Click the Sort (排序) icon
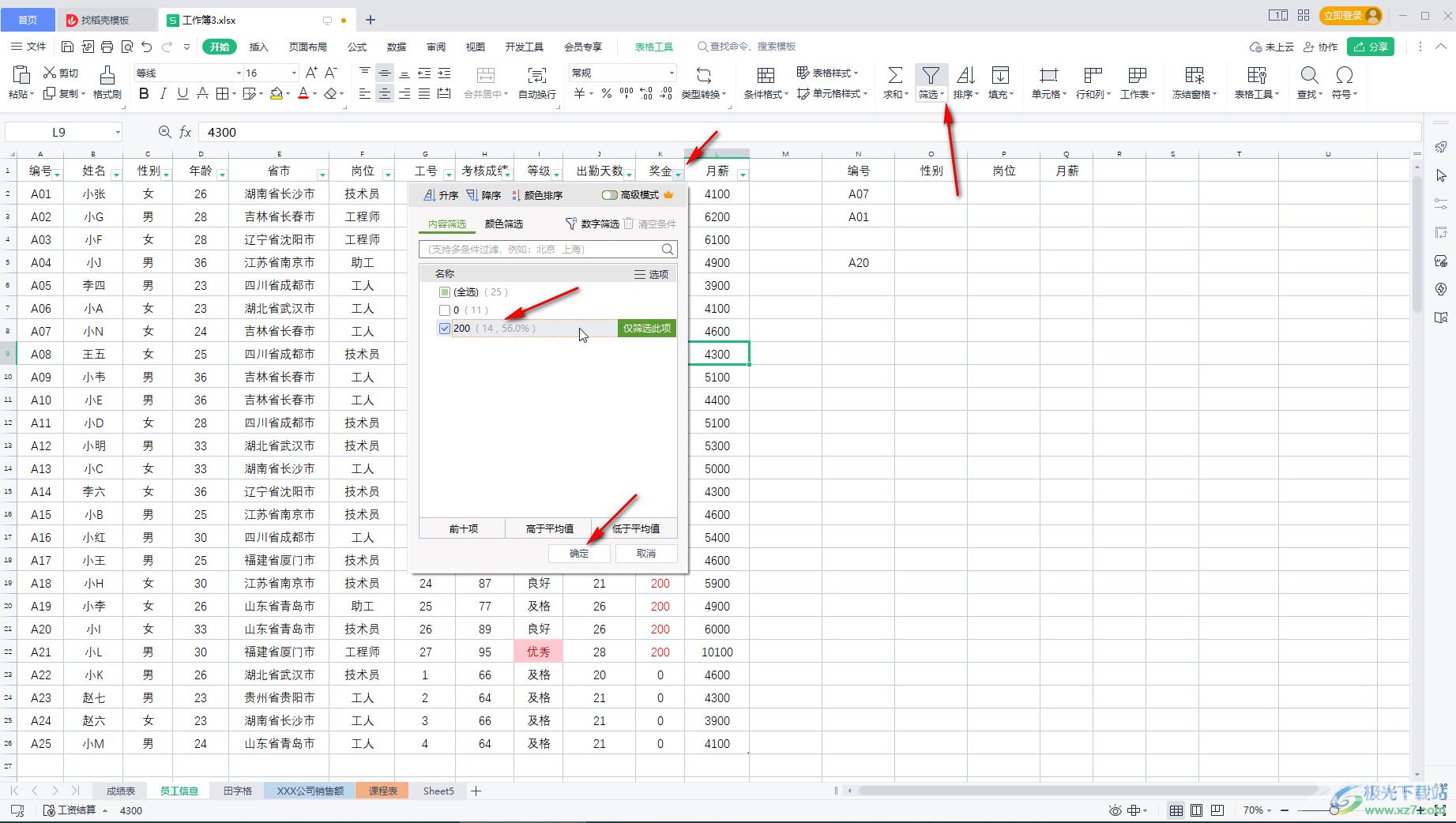The height and width of the screenshot is (823, 1456). [x=965, y=74]
